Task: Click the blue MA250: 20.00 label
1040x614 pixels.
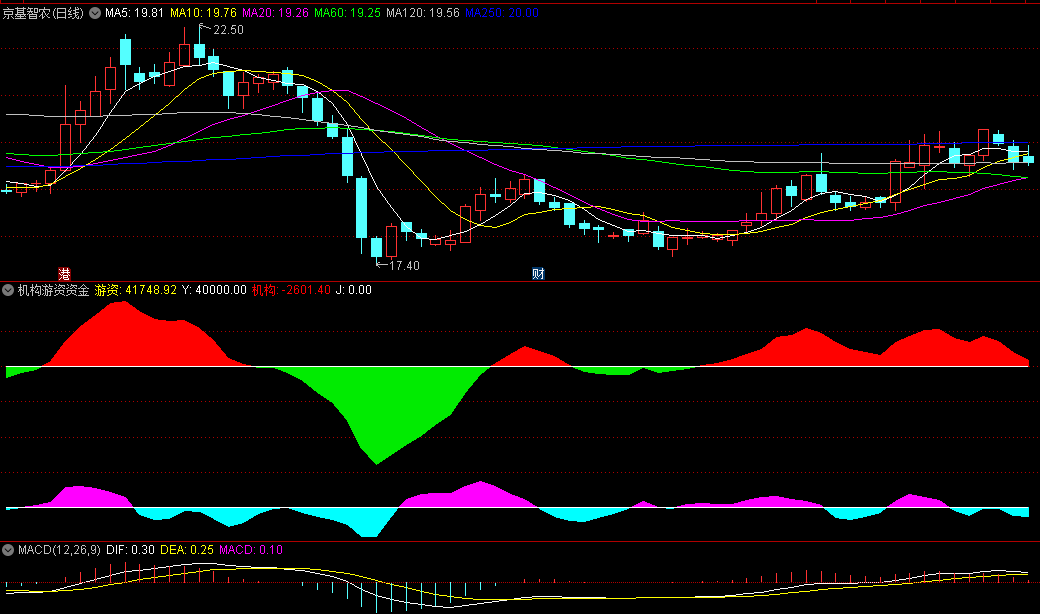Action: click(x=502, y=13)
